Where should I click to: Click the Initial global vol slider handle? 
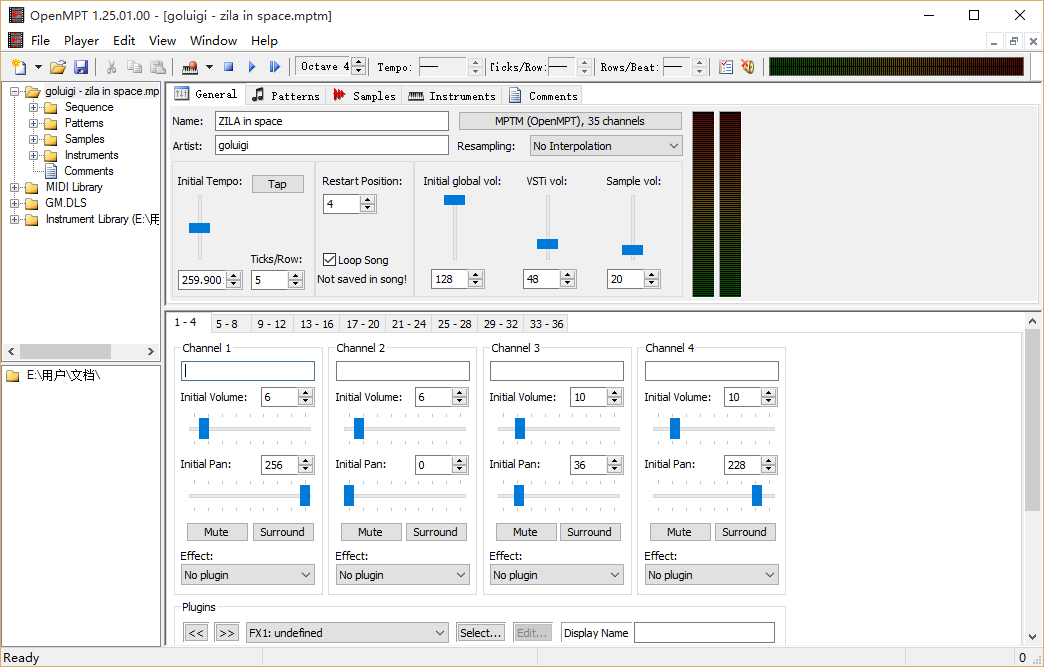[x=455, y=200]
